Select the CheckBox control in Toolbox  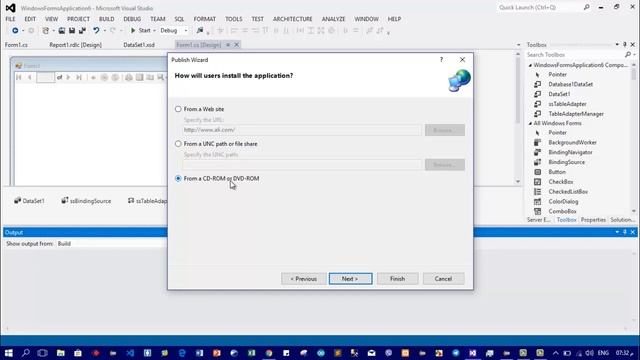pos(561,182)
